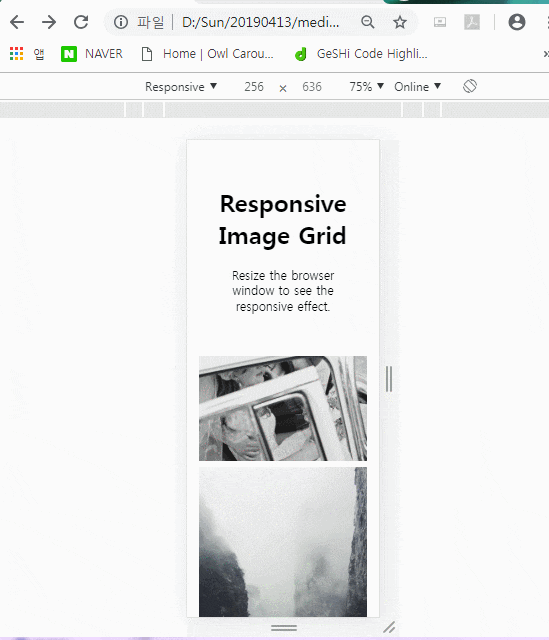The image size is (549, 640).
Task: Click the PDF extension icon
Action: pos(472,22)
